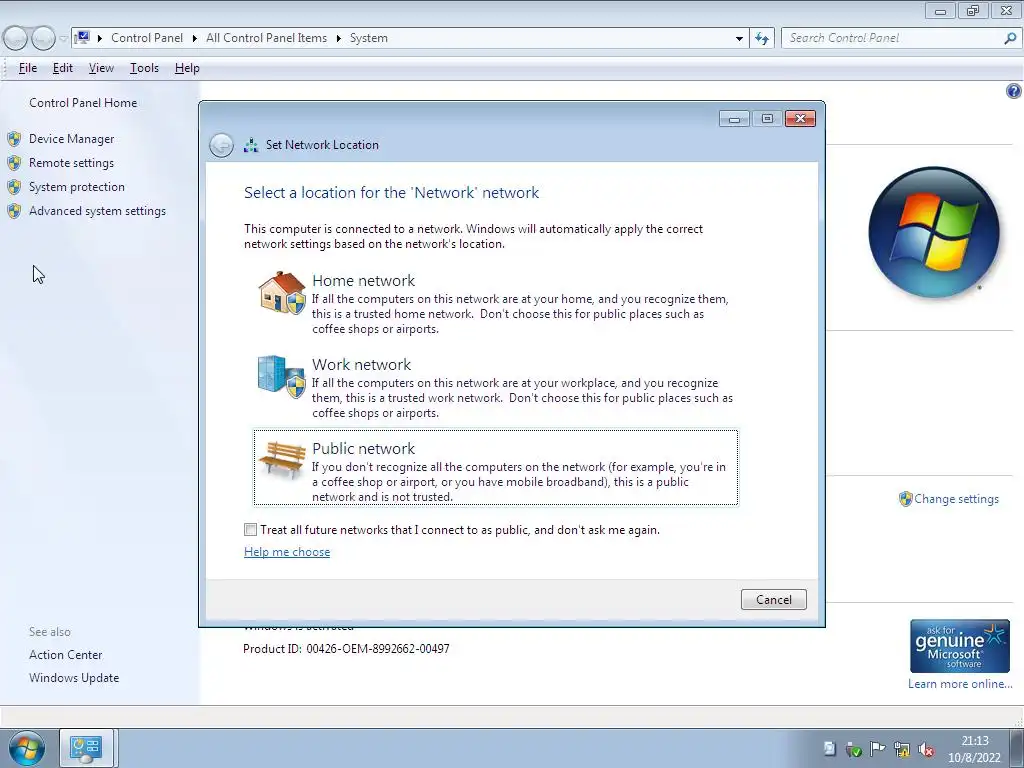Open Remote settings from the sidebar
1024x768 pixels.
[71, 163]
